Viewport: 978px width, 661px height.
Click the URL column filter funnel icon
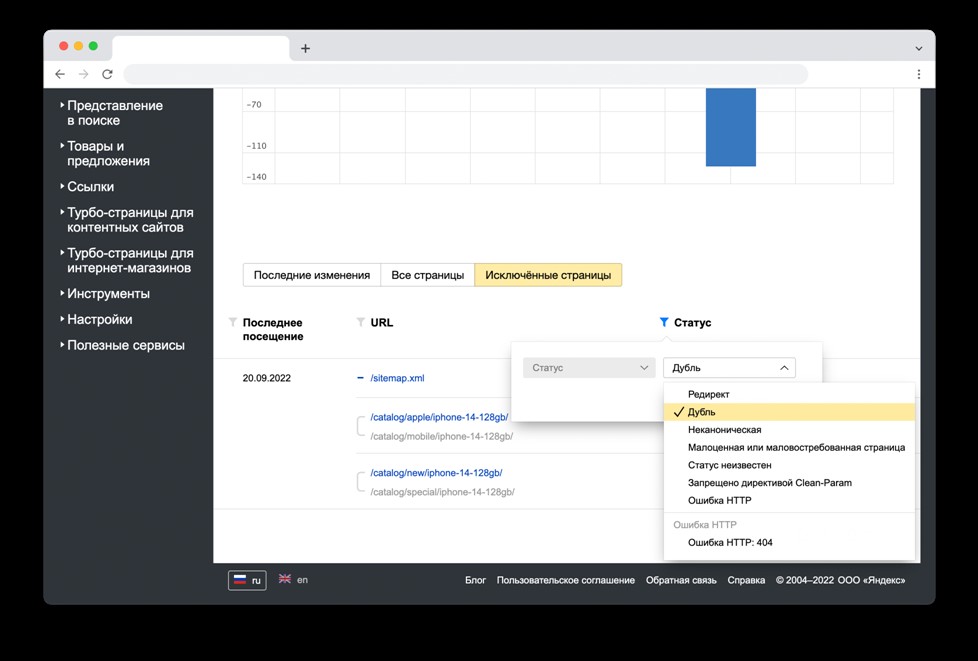(x=360, y=322)
